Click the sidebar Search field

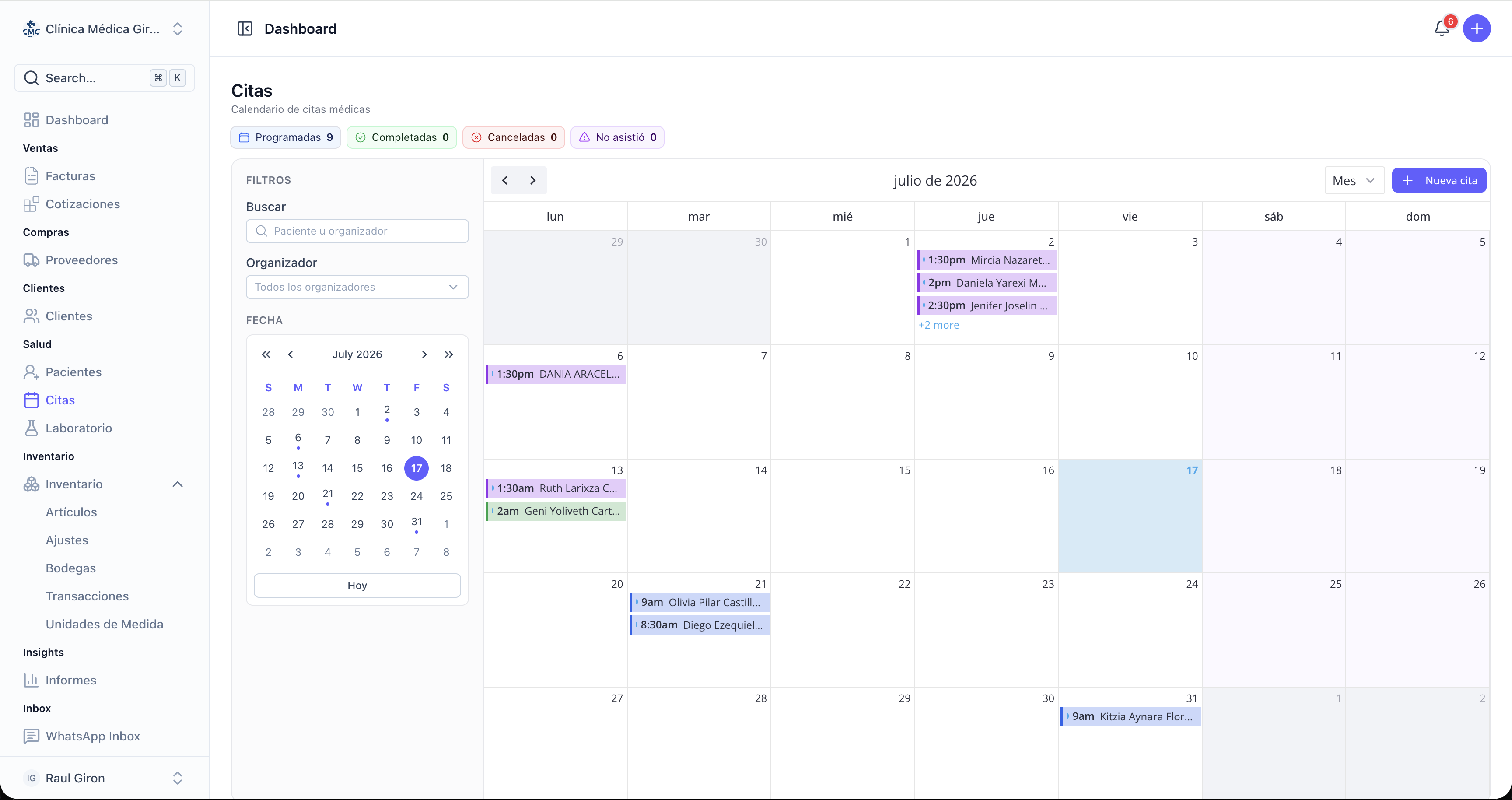pos(105,78)
